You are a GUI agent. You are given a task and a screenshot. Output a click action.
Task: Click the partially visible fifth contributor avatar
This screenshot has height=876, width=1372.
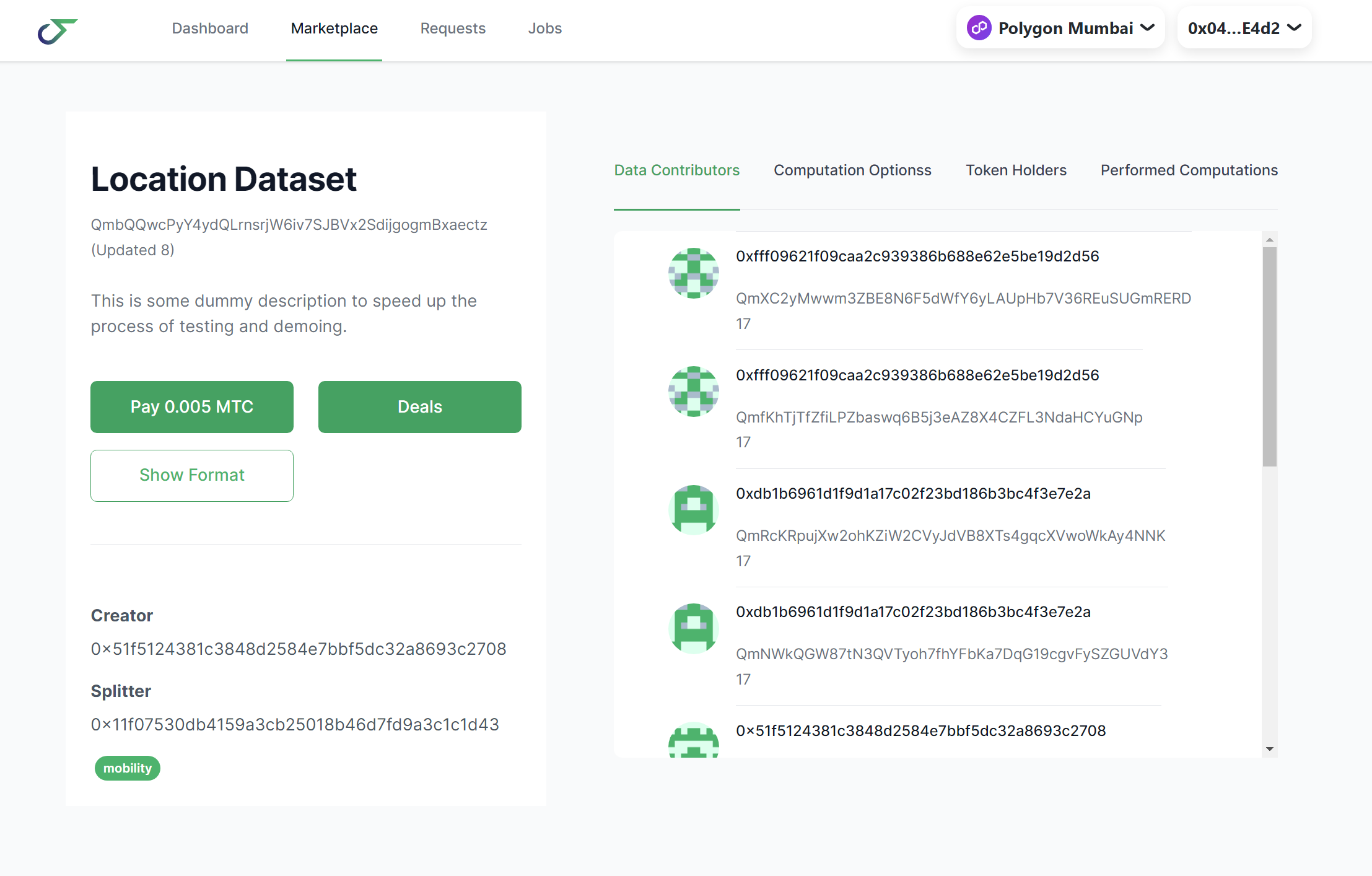693,741
